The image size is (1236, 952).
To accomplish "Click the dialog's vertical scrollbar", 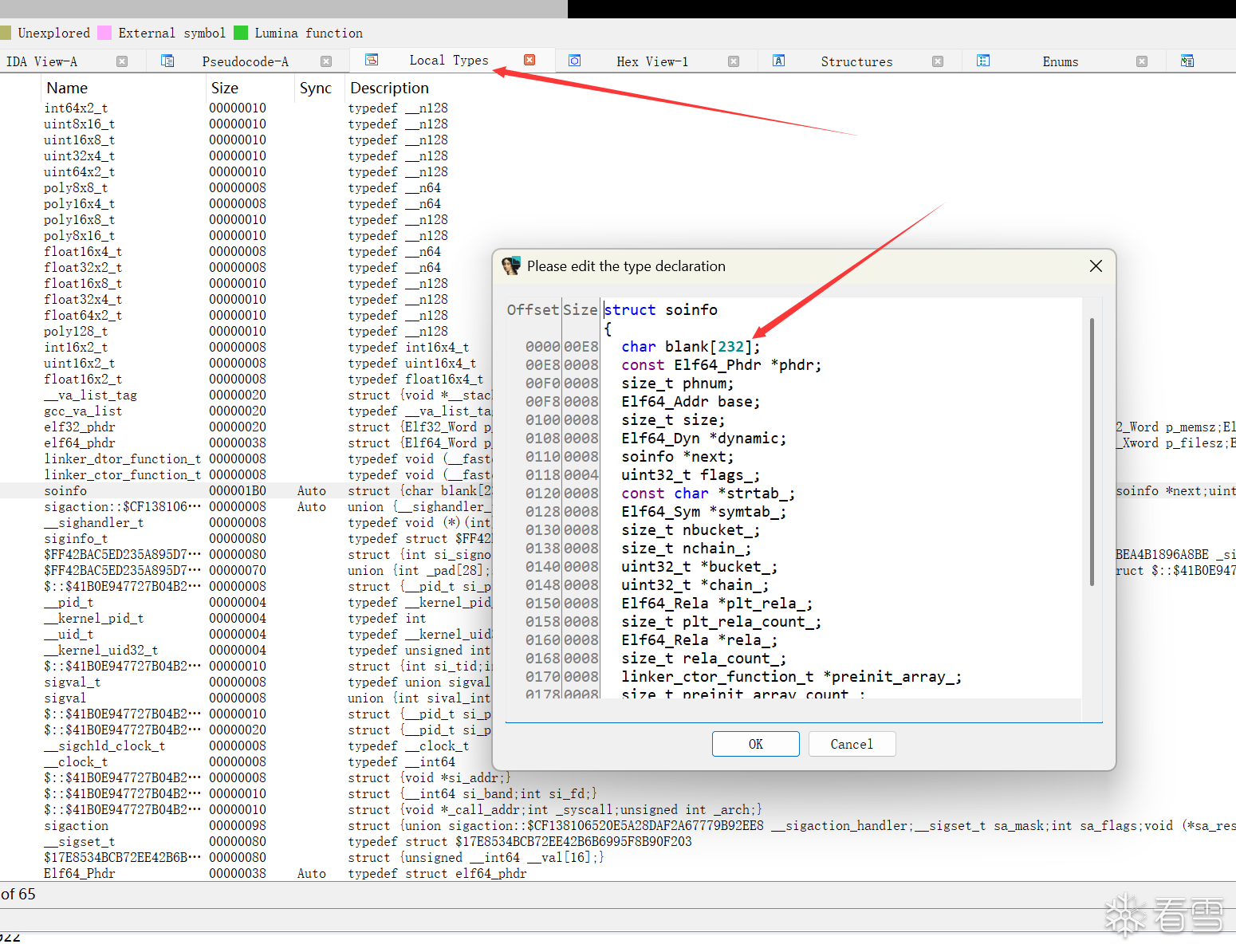I will point(1092,452).
